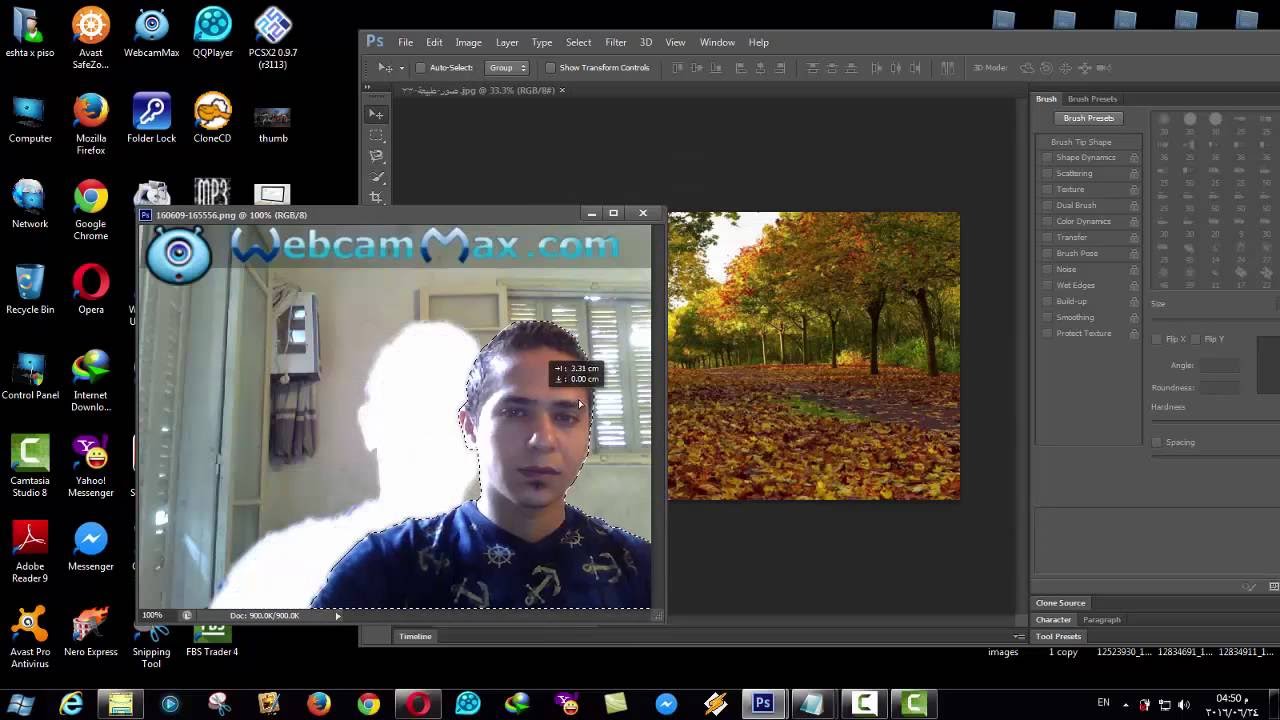Toggle Shape Dynamics checkbox
The width and height of the screenshot is (1280, 720).
(x=1047, y=157)
